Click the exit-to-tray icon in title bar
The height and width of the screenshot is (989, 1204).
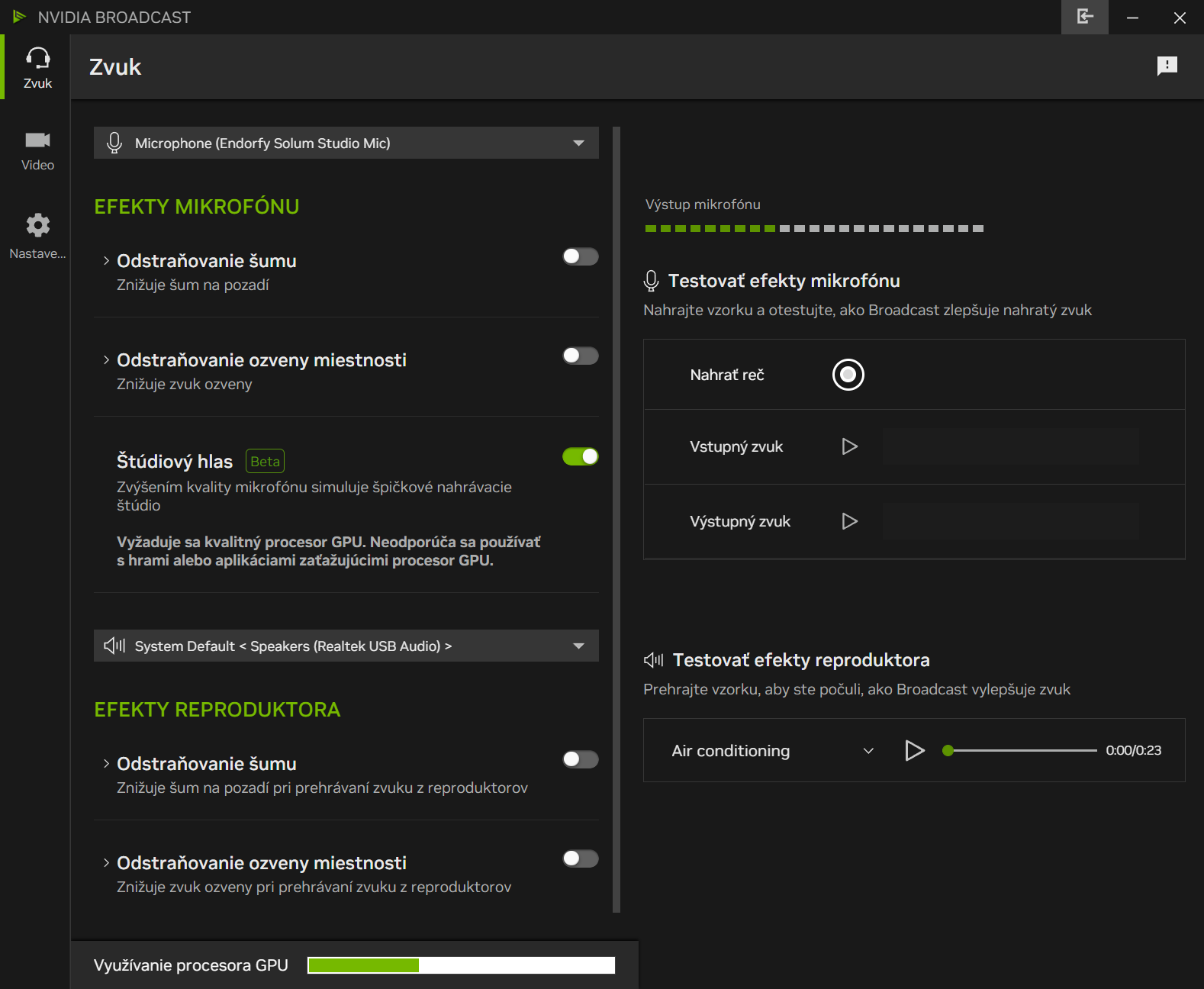point(1084,17)
